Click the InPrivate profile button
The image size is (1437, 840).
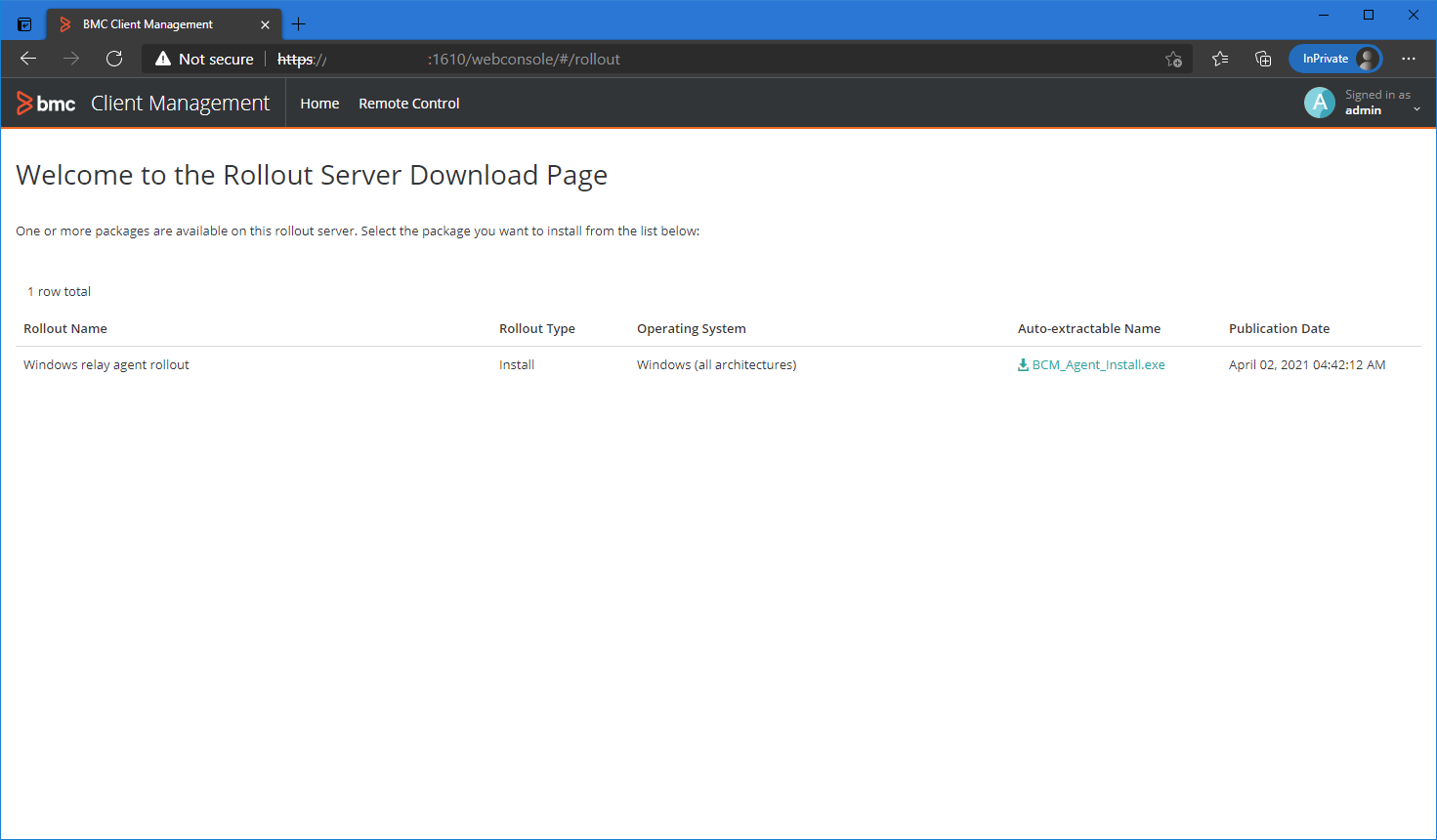(1335, 59)
